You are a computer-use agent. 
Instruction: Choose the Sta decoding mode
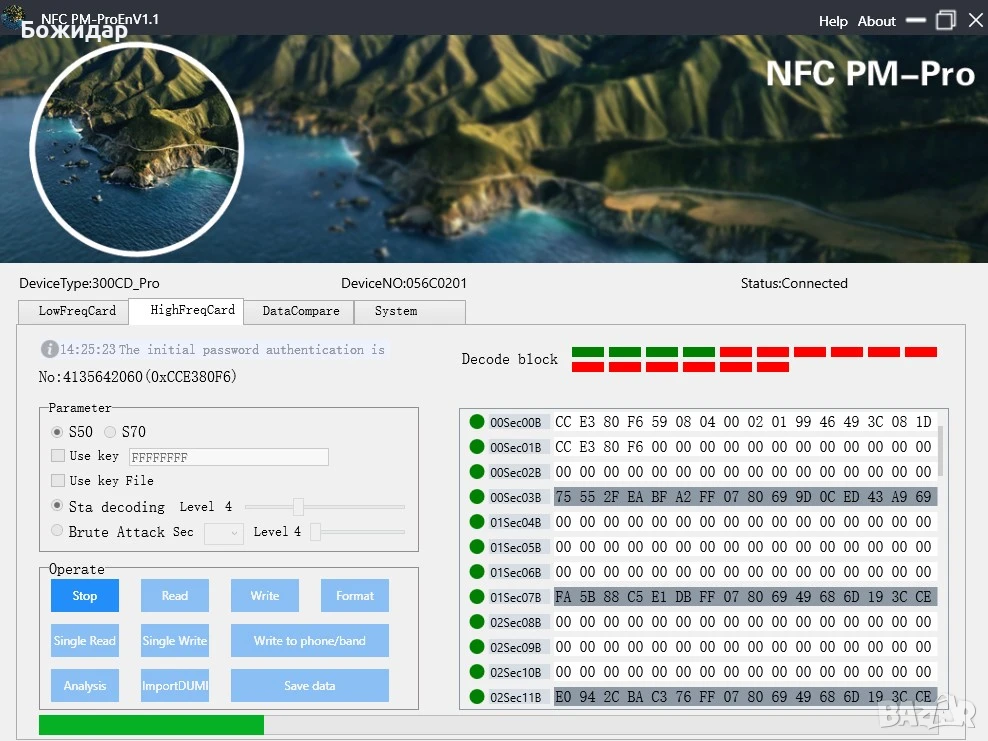click(x=57, y=505)
